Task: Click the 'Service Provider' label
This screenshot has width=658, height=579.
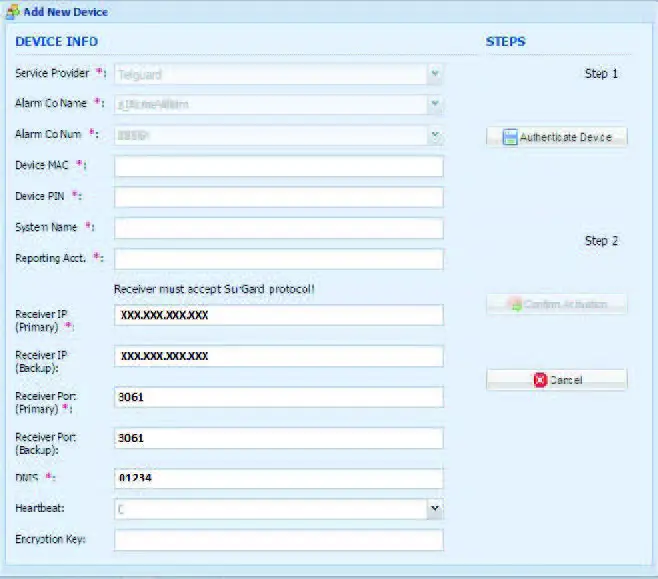Action: tap(52, 73)
